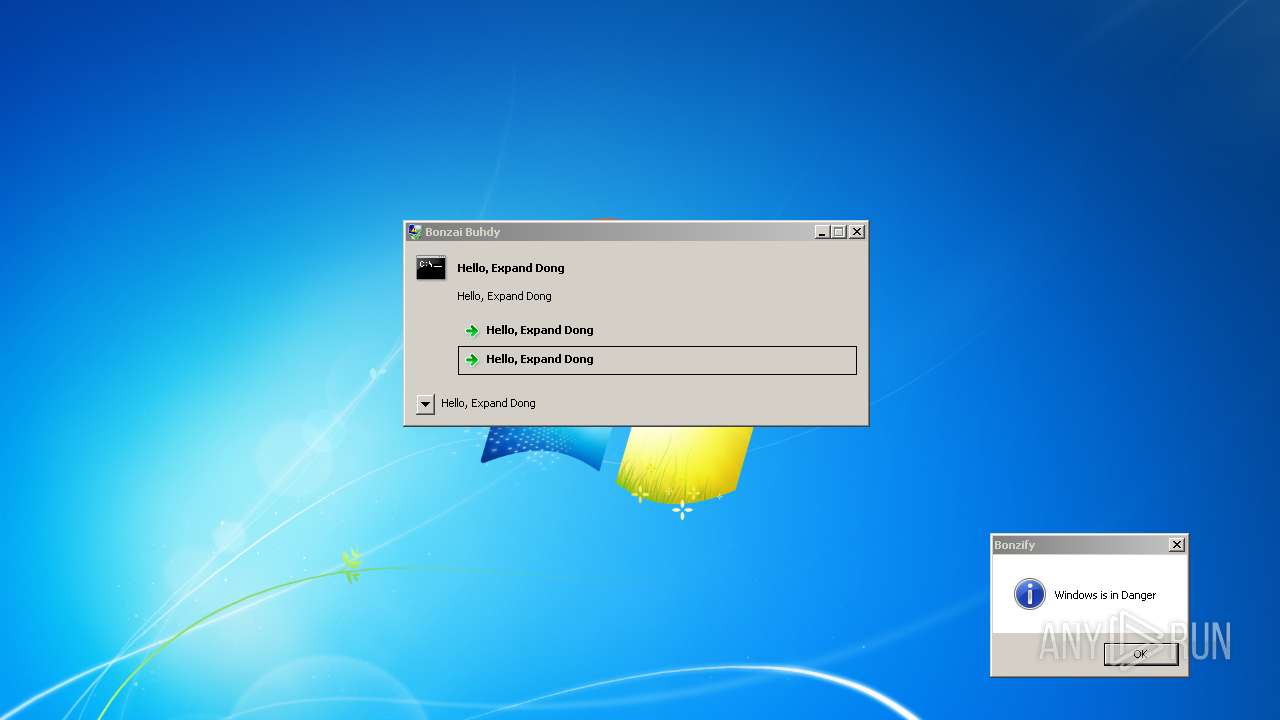
Task: Click the 'Windows is in Danger' message text
Action: point(1105,595)
